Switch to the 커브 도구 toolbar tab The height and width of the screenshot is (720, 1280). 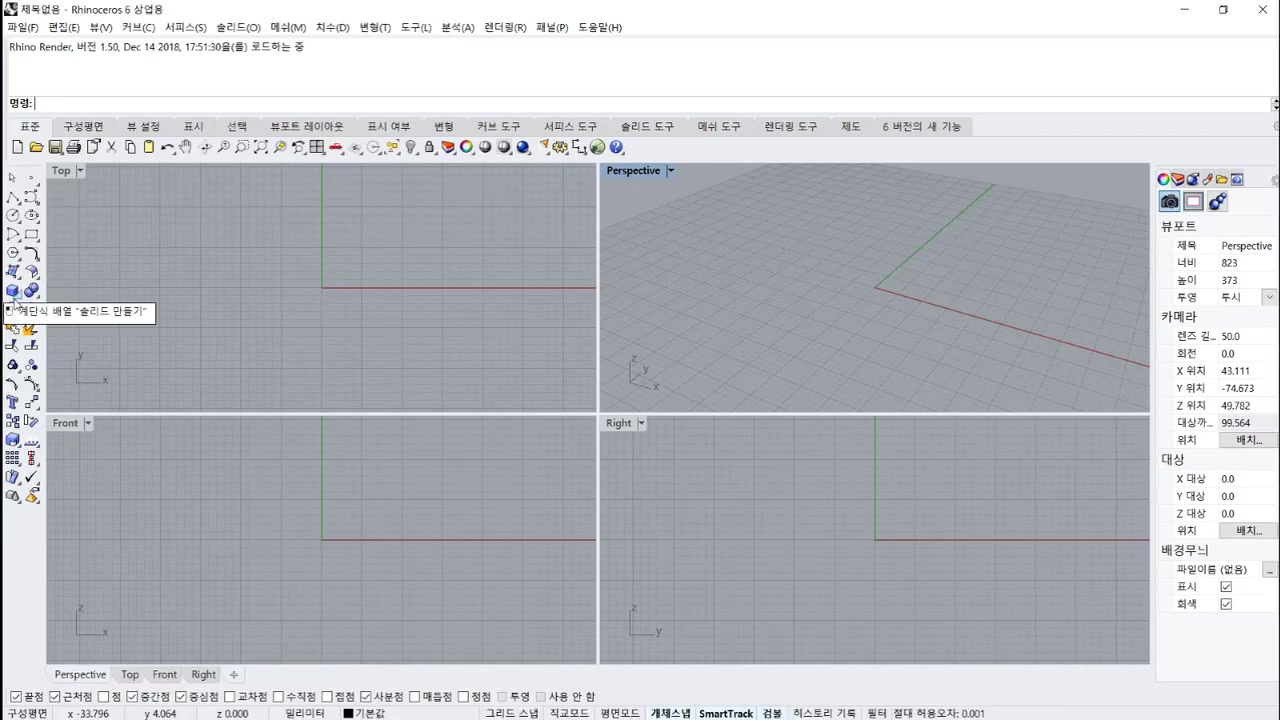click(498, 126)
